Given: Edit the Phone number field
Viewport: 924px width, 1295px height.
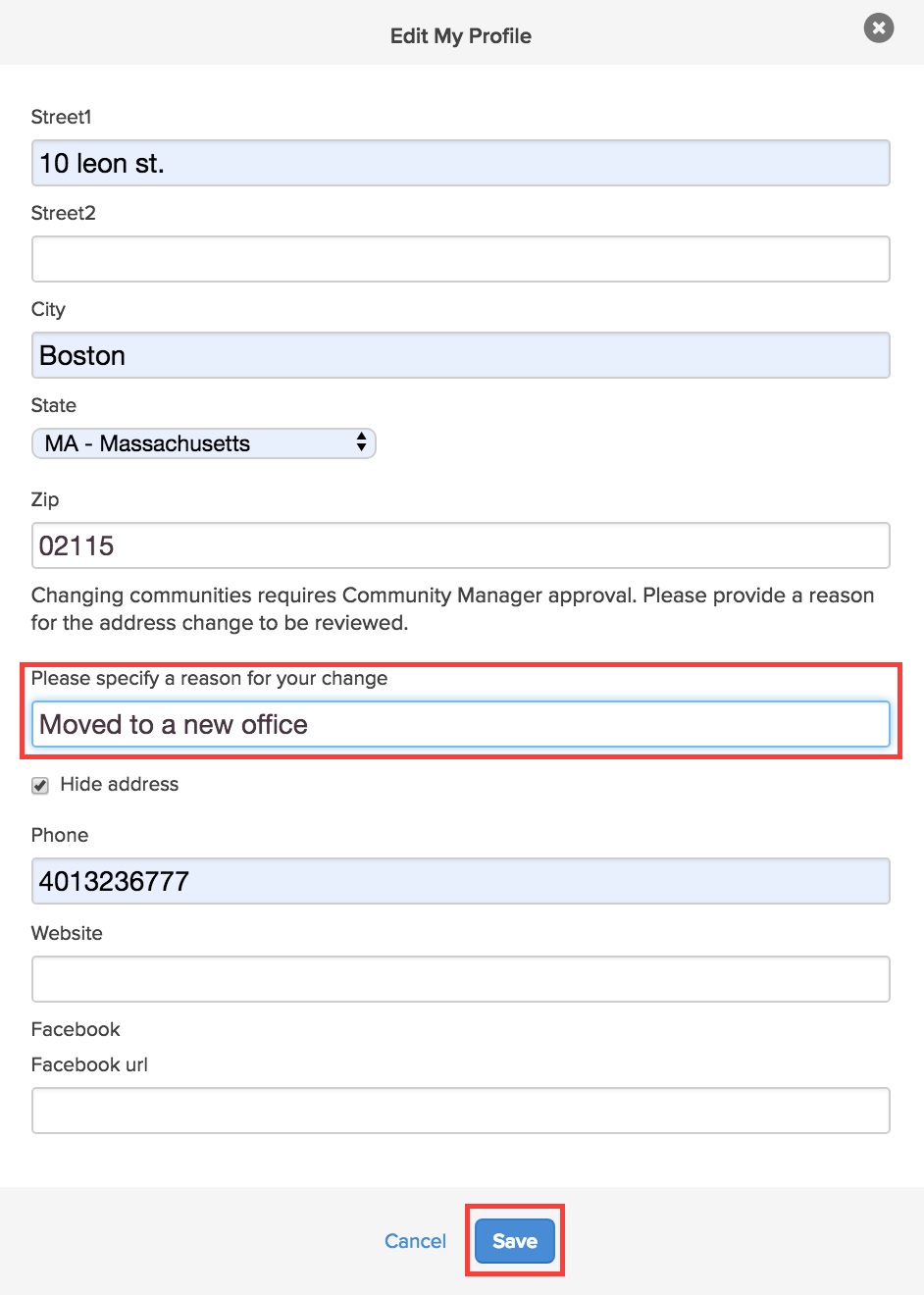Looking at the screenshot, I should pos(461,881).
